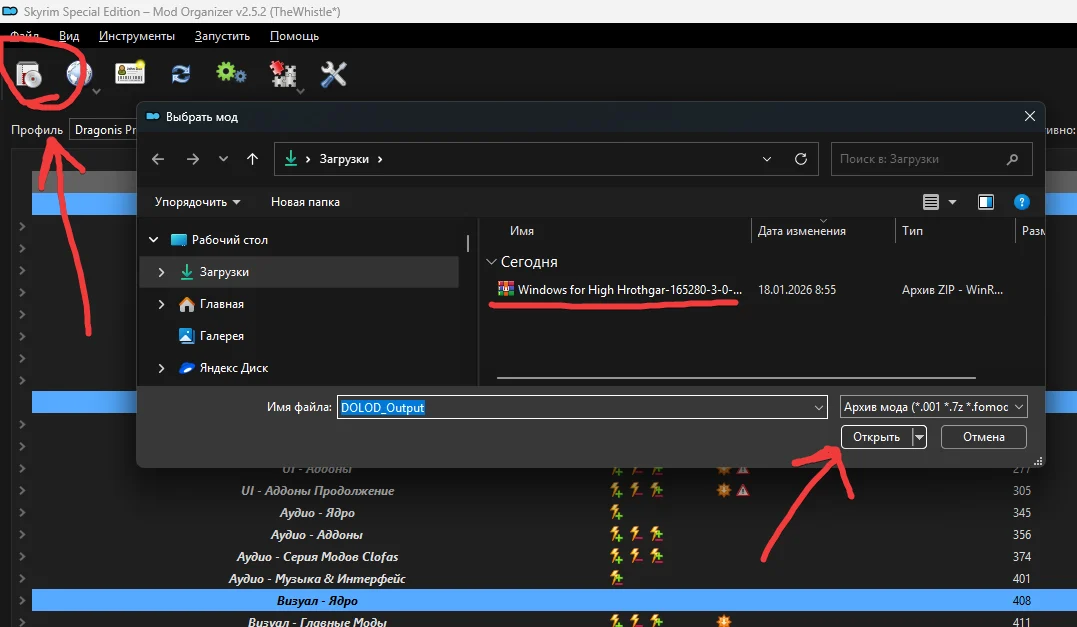Sort by the Имя column header
The image size is (1077, 627).
[x=522, y=231]
